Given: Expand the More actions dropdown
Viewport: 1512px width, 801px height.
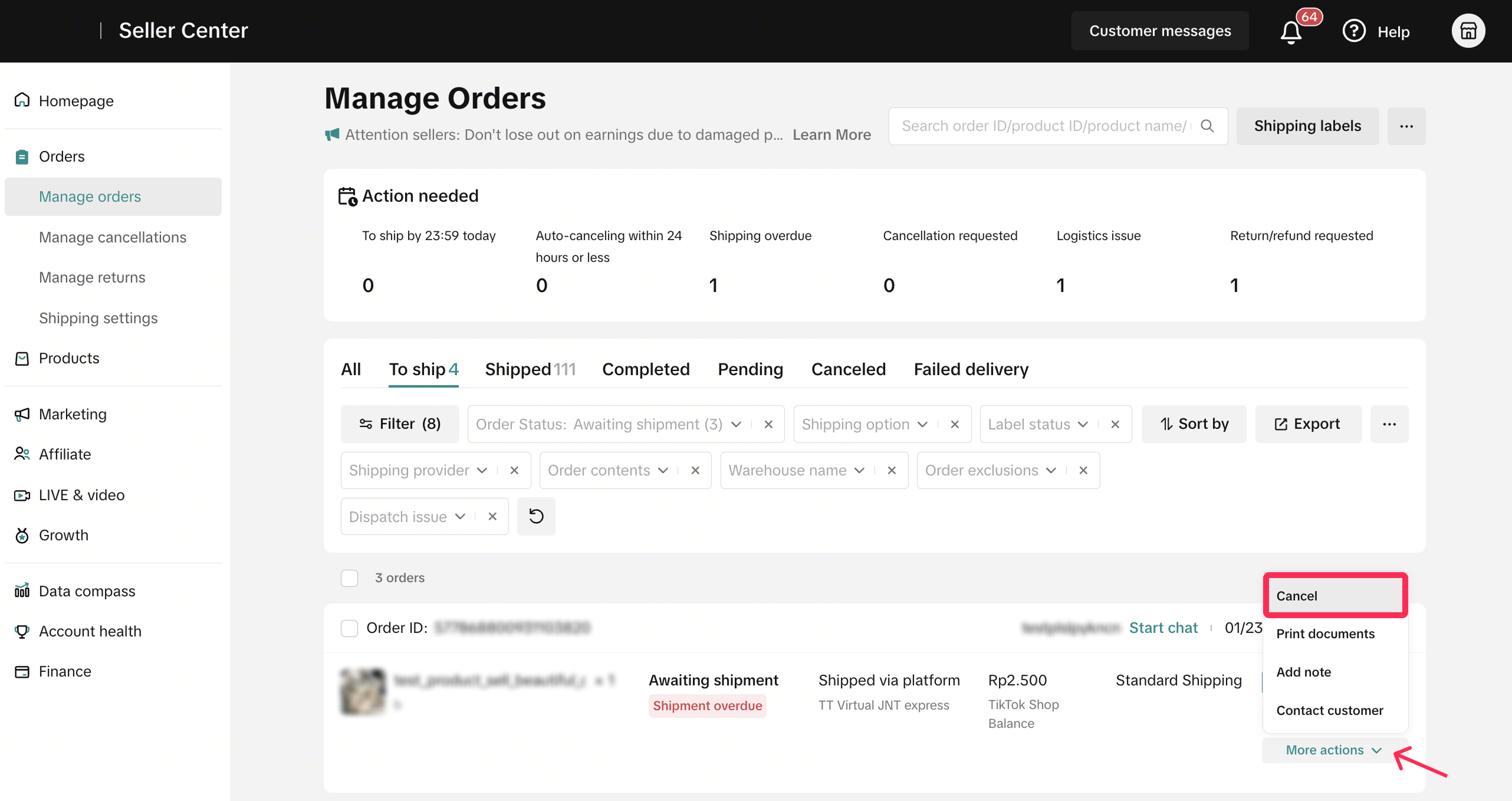Looking at the screenshot, I should [x=1333, y=750].
